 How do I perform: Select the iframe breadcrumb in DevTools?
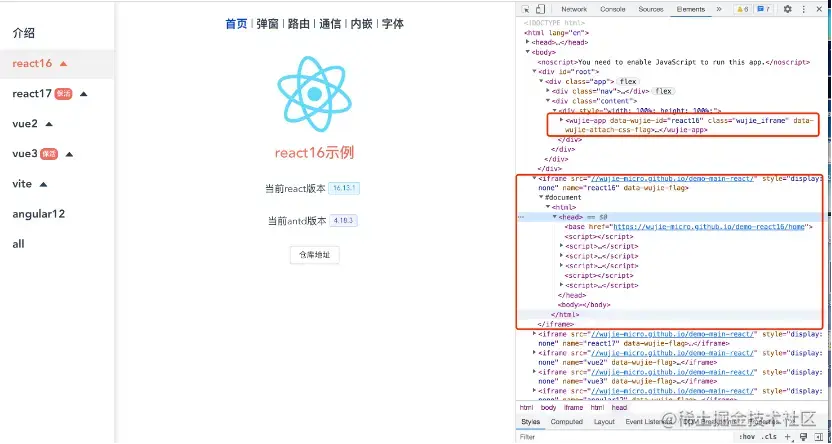click(x=574, y=407)
